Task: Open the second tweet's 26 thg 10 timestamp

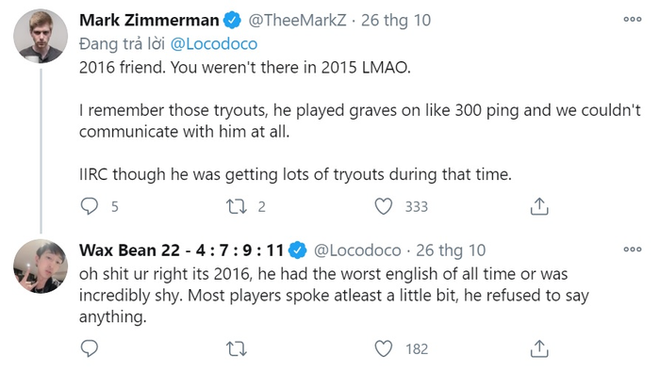Action: point(451,251)
